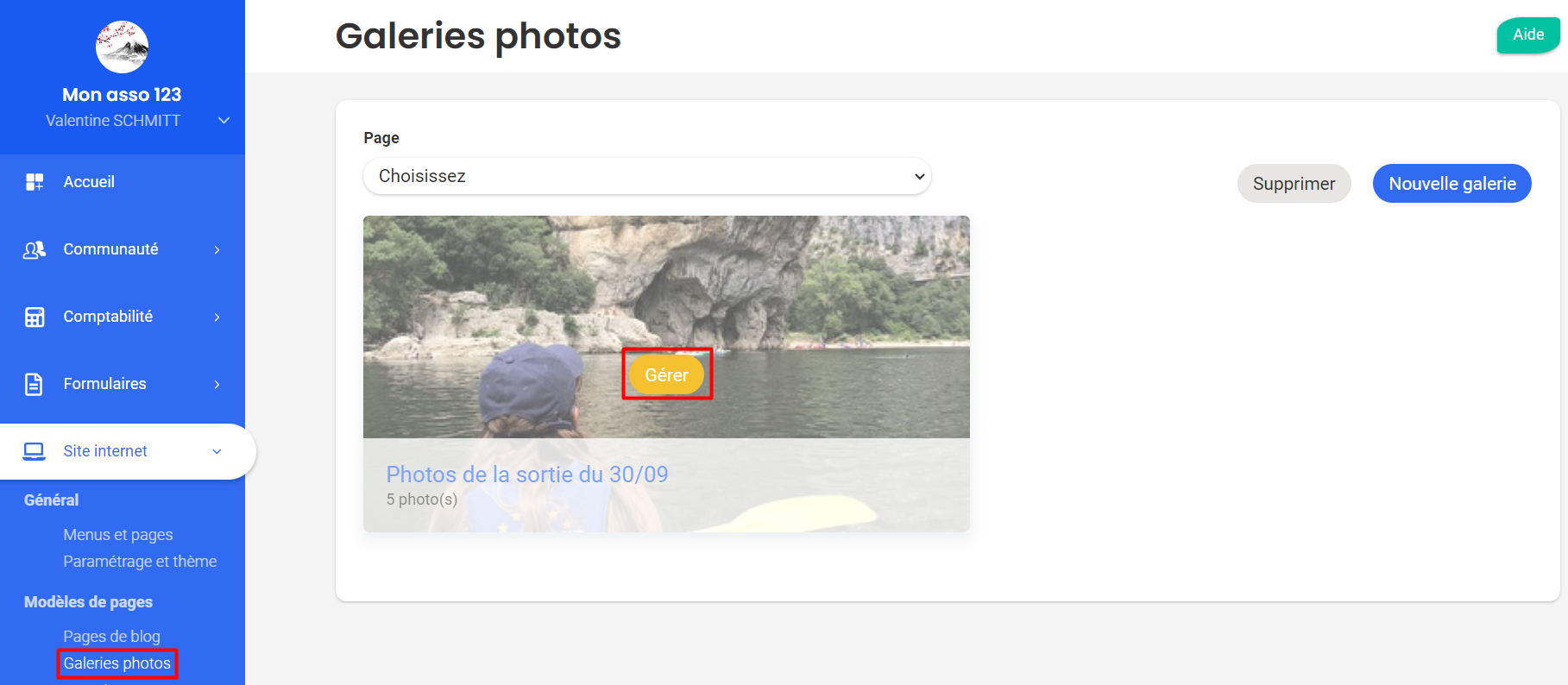Open the Page Choisissez dropdown

[x=647, y=176]
